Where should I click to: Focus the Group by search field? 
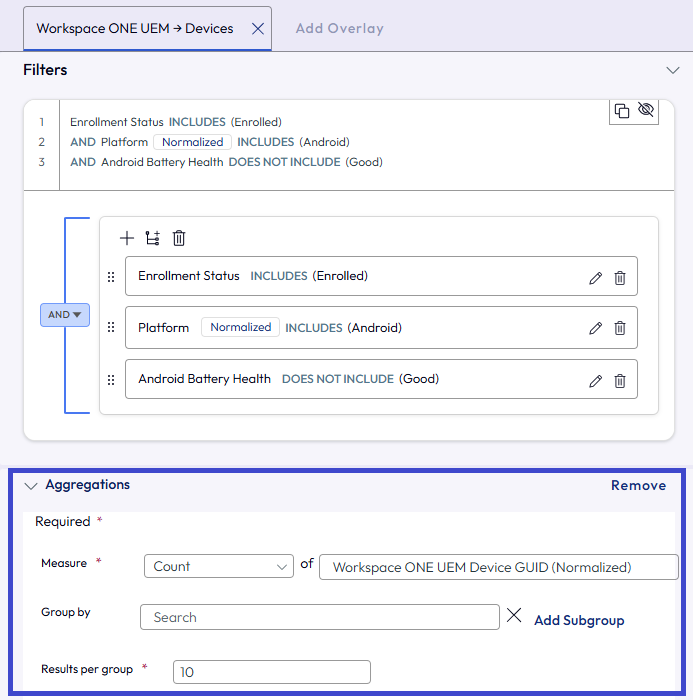click(320, 617)
